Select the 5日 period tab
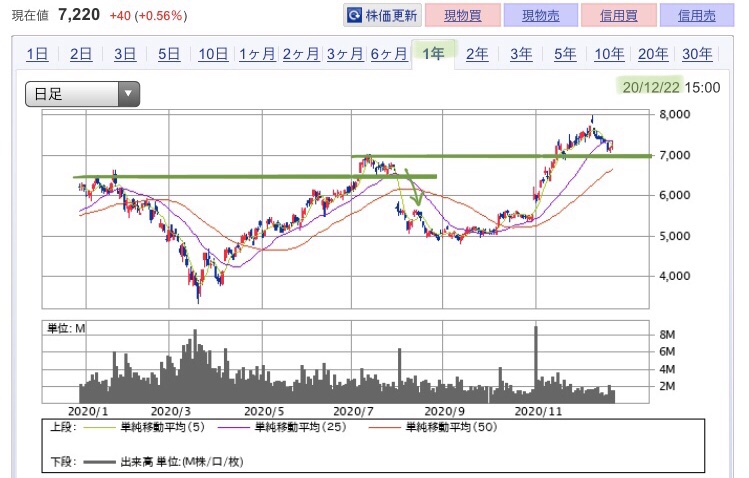The height and width of the screenshot is (478, 749). pyautogui.click(x=169, y=54)
